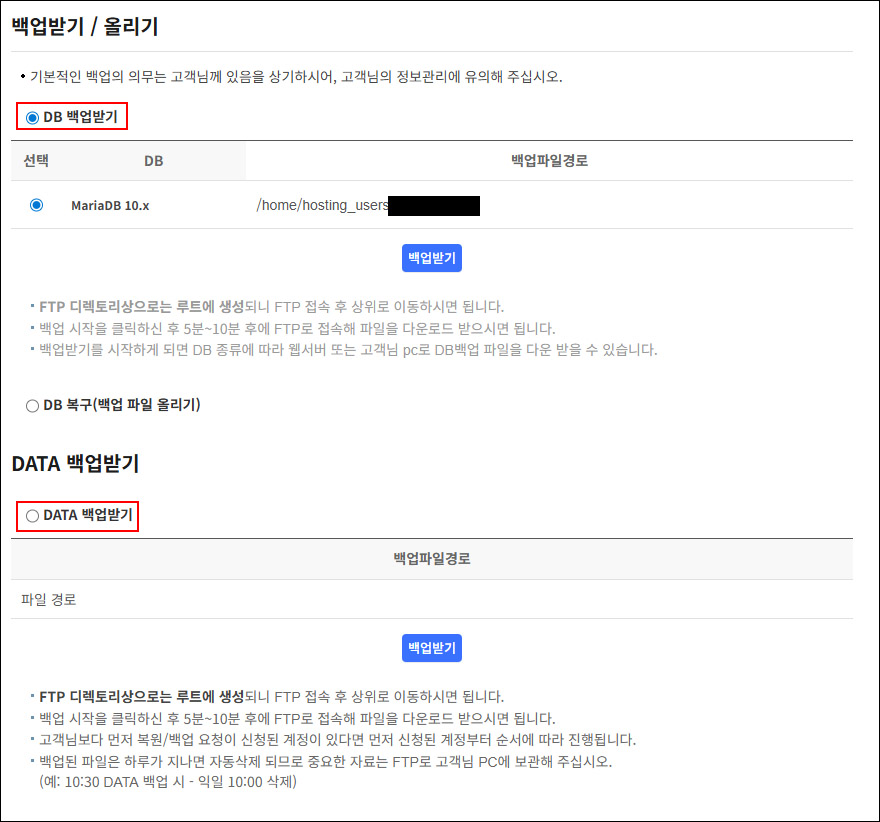Image resolution: width=880 pixels, height=822 pixels.
Task: Click the DB 종류에 따라 웹서버 note line
Action: click(348, 350)
